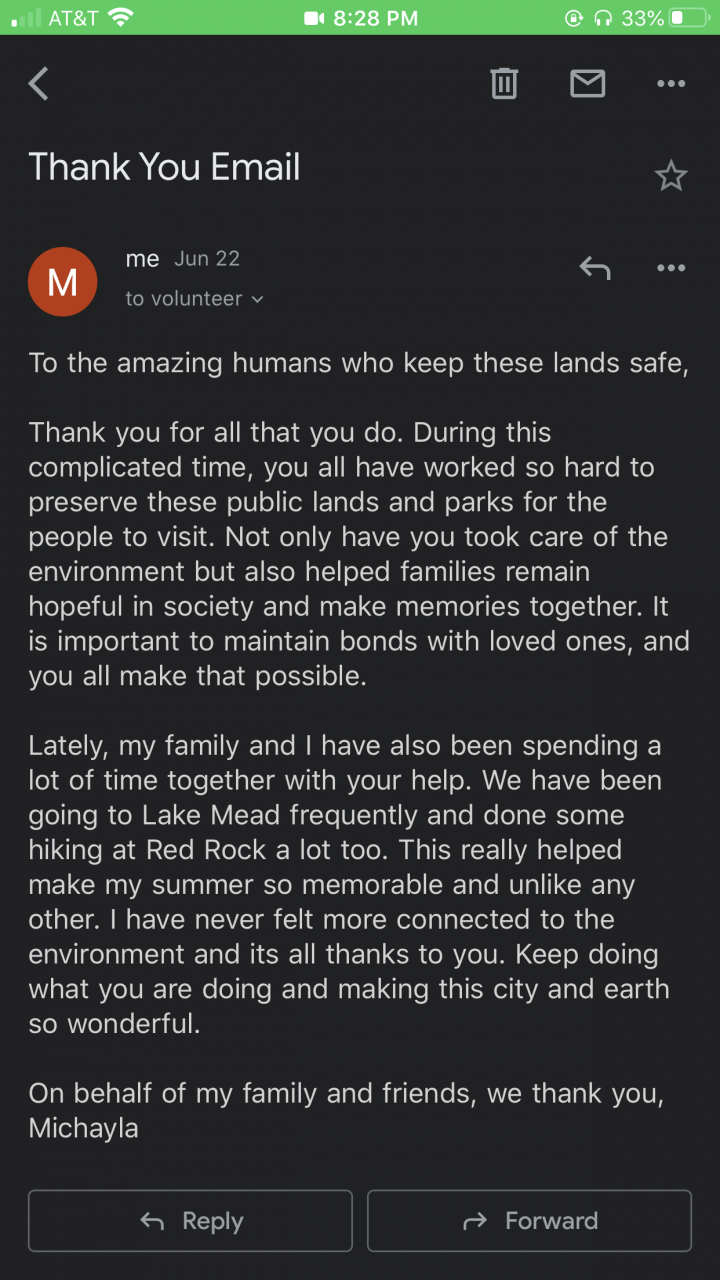Mark email as unread envelope icon

point(587,84)
